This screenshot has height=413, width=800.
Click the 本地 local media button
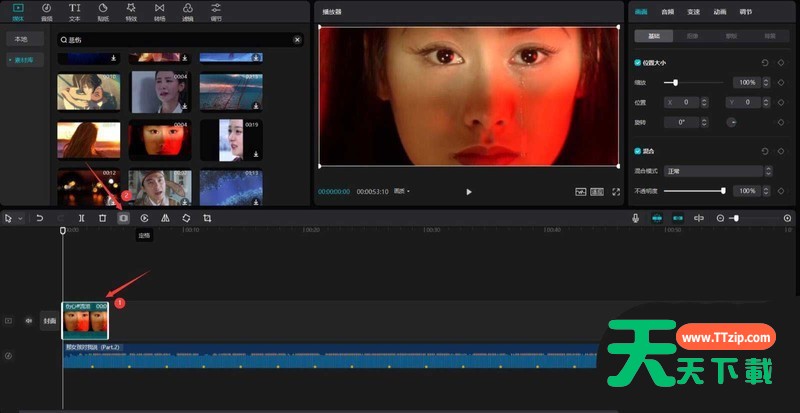(19, 39)
